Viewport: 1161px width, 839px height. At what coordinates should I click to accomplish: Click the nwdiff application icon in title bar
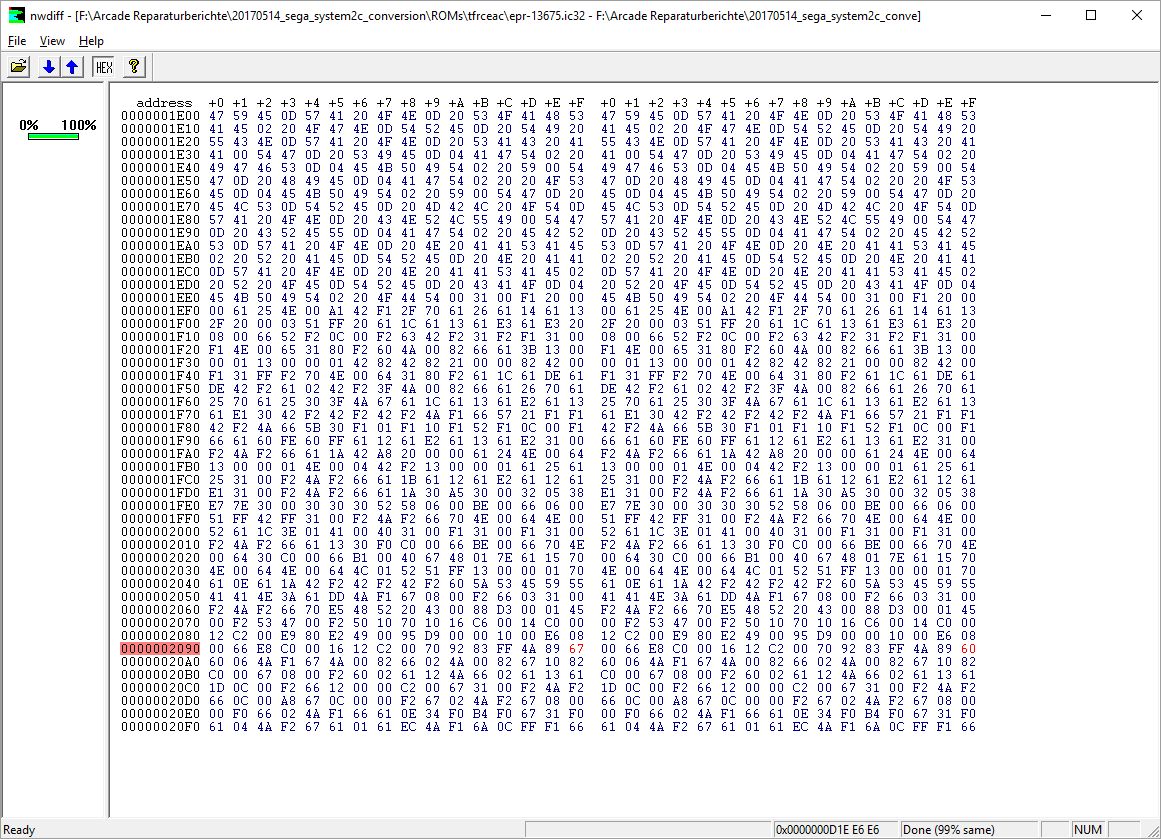coord(13,16)
